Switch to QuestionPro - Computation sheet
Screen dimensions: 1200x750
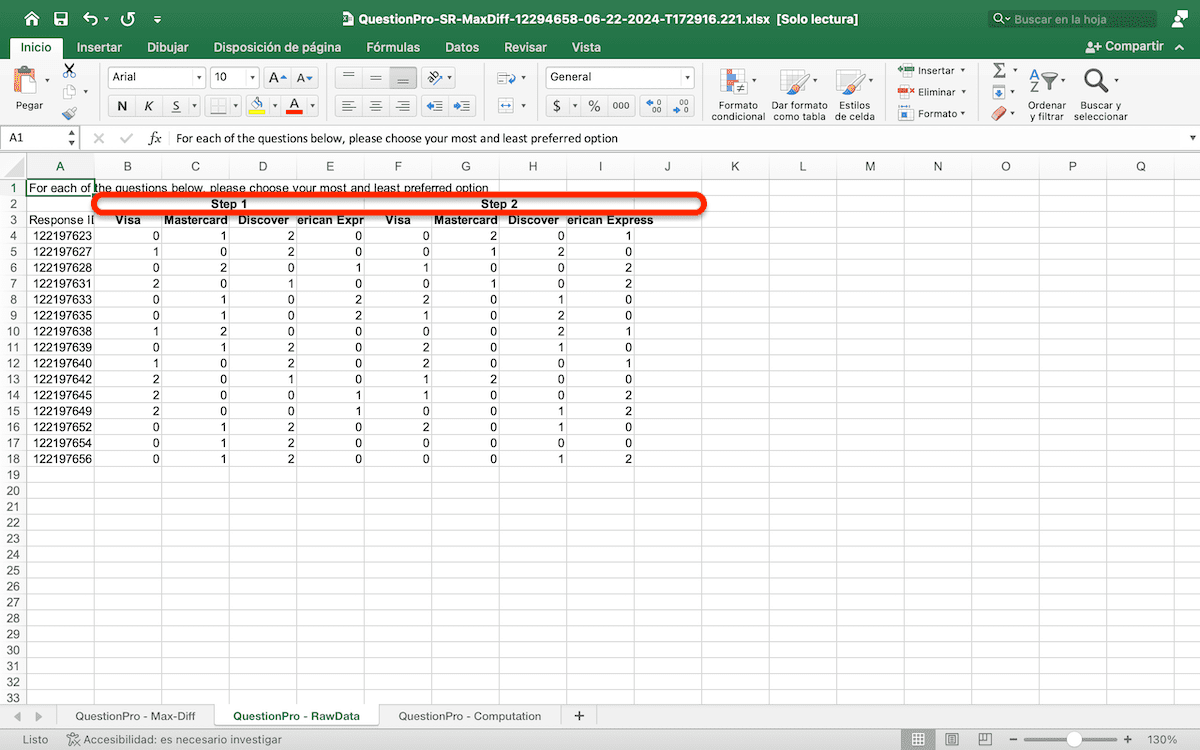469,716
